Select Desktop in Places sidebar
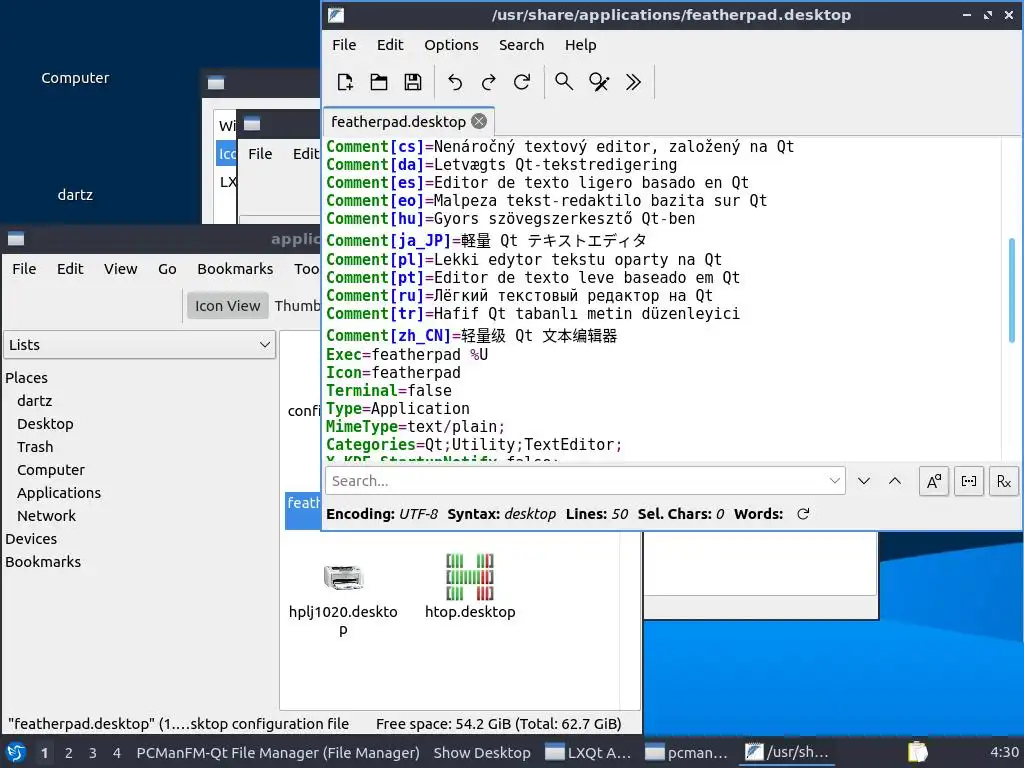The height and width of the screenshot is (768, 1024). (x=45, y=424)
